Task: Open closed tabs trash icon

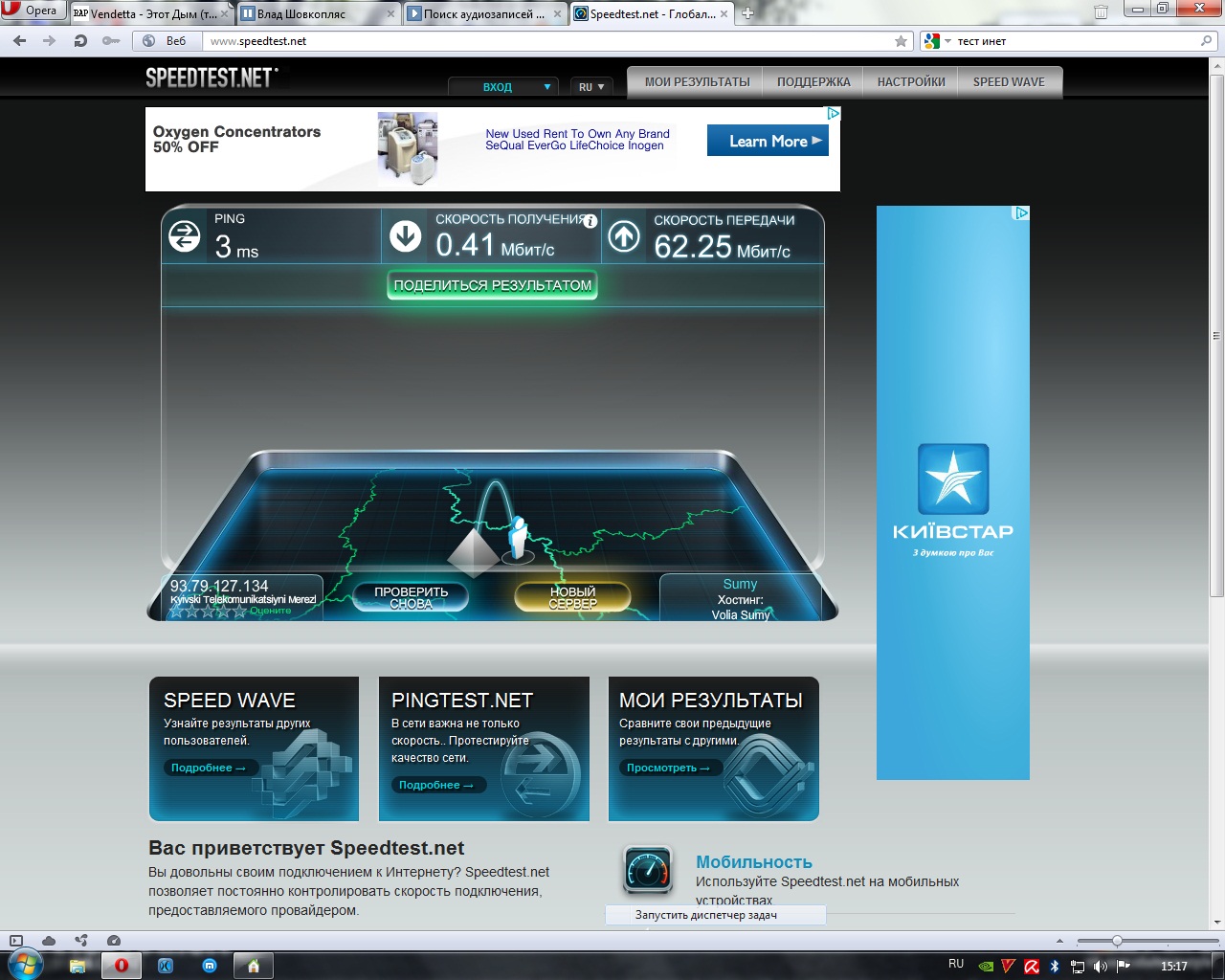Action: click(1101, 12)
